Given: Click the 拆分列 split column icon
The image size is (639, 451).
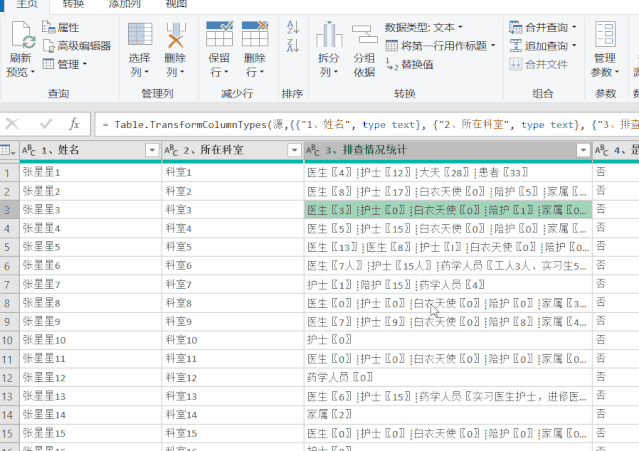Looking at the screenshot, I should pos(329,35).
